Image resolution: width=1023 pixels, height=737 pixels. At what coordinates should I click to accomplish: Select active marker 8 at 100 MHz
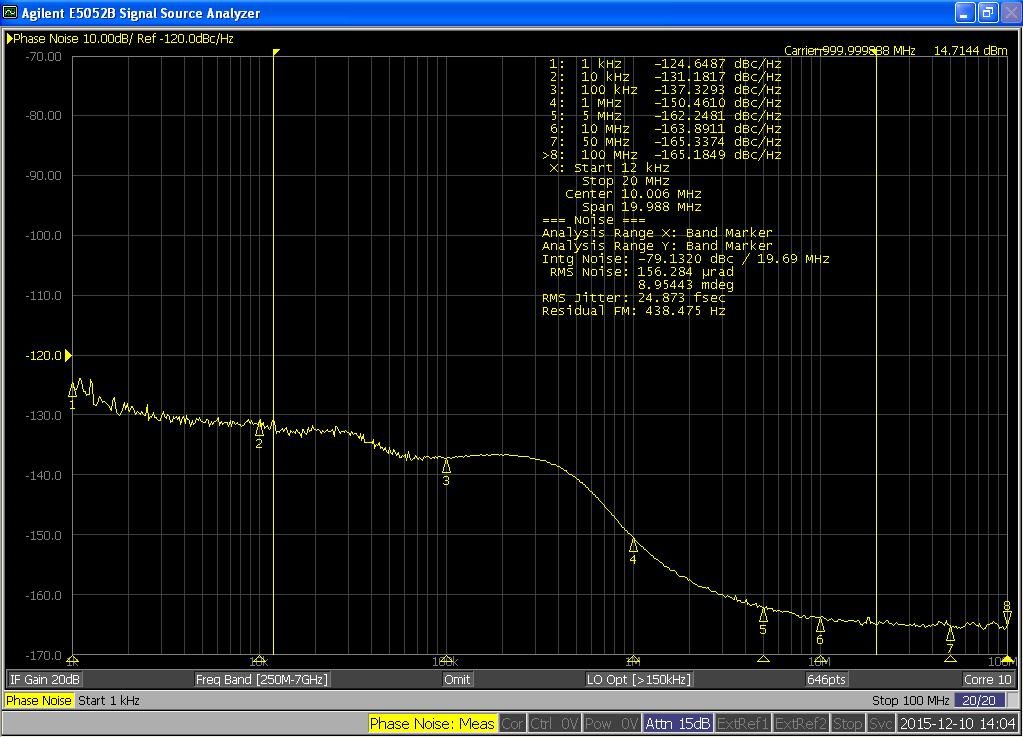pyautogui.click(x=1007, y=618)
